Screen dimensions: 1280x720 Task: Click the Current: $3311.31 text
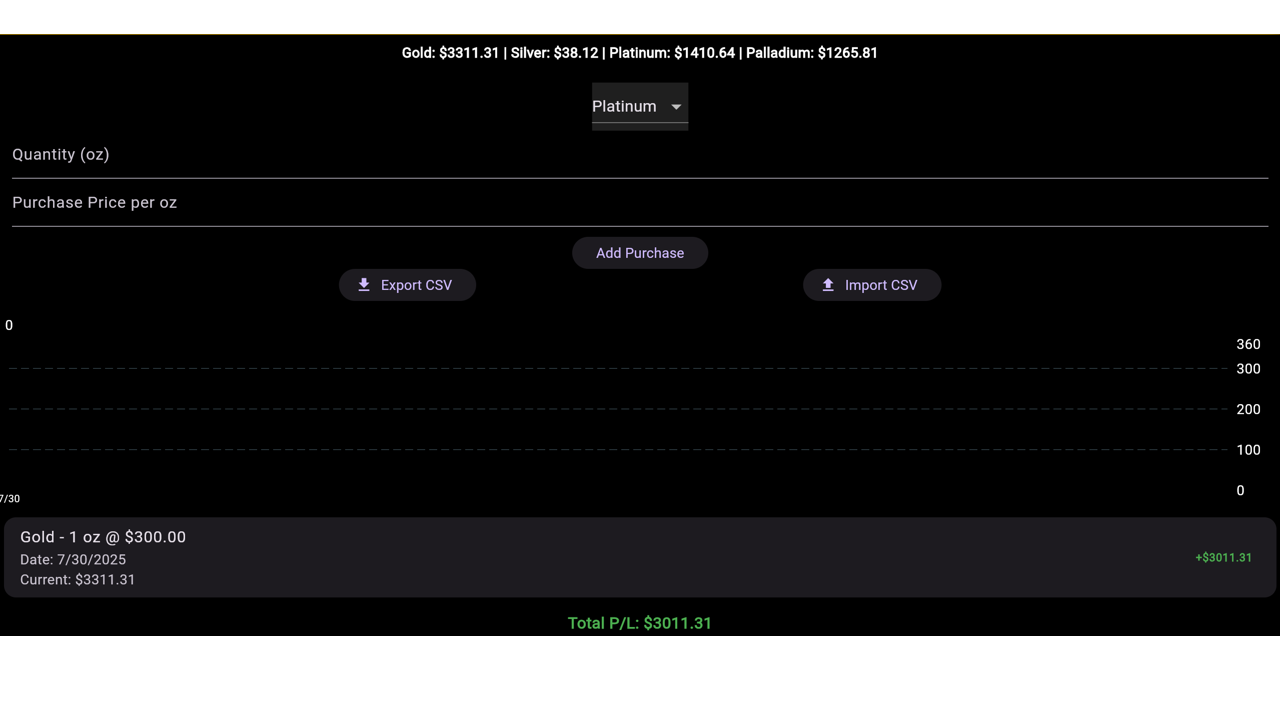point(77,580)
